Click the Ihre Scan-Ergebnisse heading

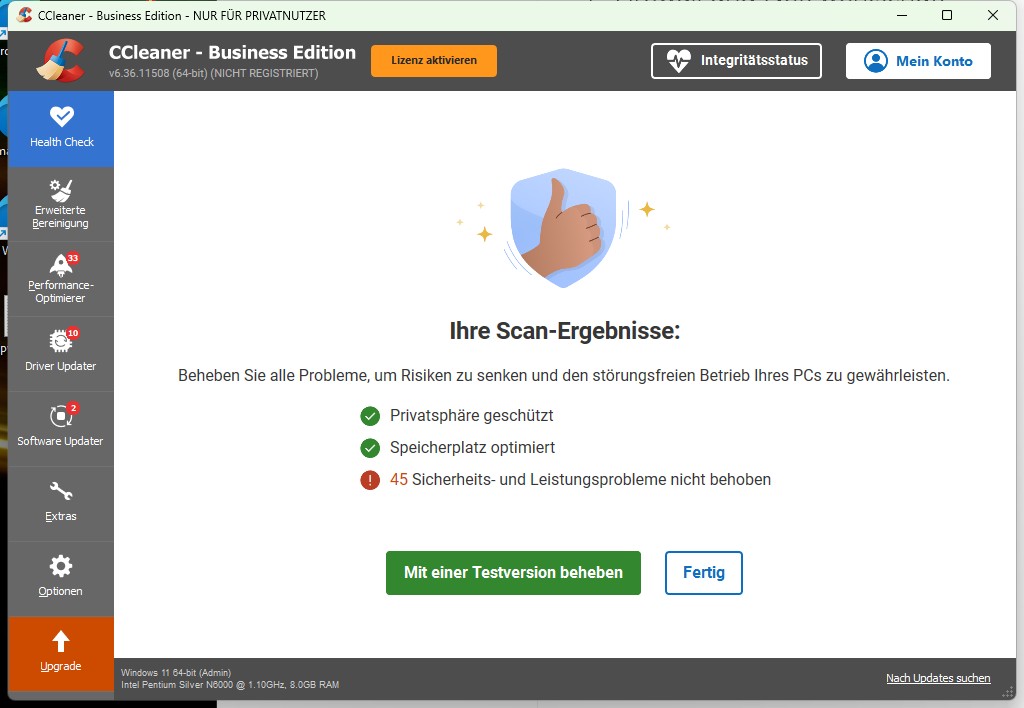click(564, 330)
